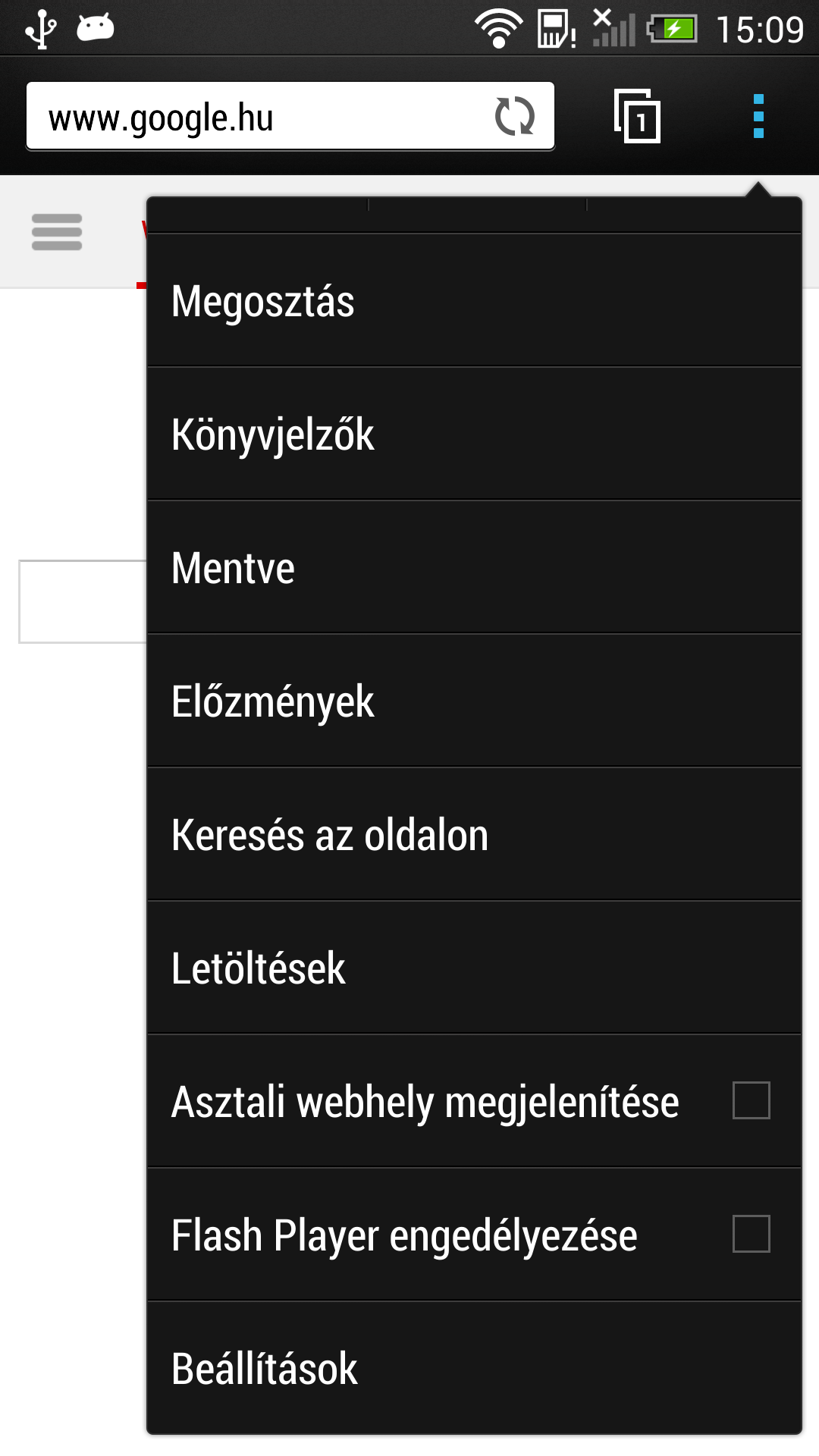Select Megosztás from the menu
Image resolution: width=819 pixels, height=1456 pixels.
pyautogui.click(x=474, y=301)
